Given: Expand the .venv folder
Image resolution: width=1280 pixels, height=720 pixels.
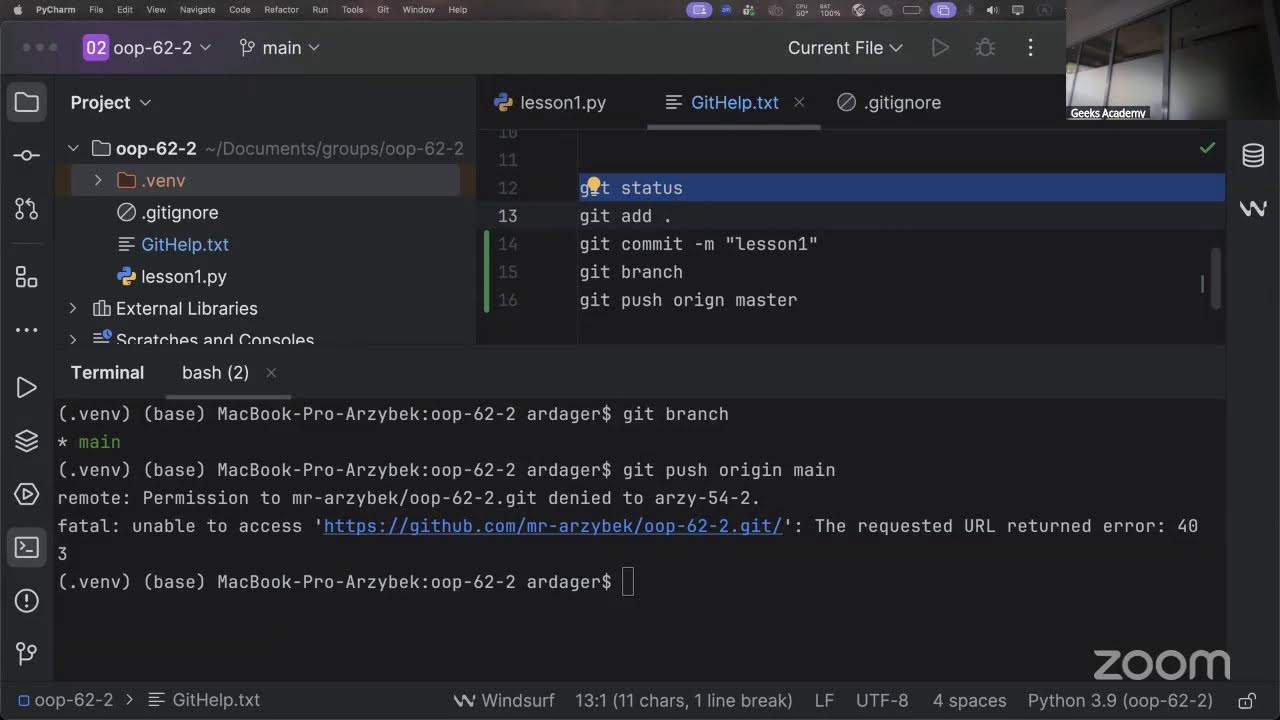Looking at the screenshot, I should click(98, 181).
